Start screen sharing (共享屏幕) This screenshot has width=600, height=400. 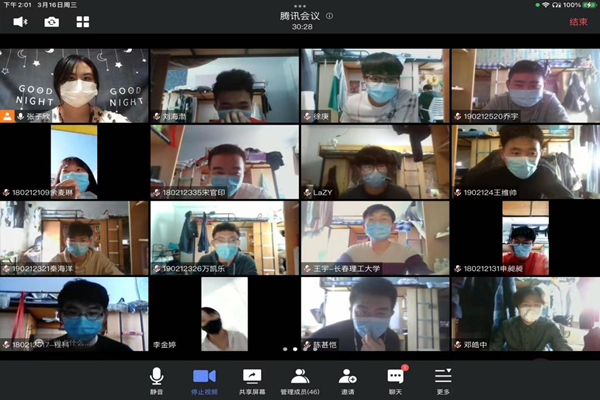coord(251,379)
